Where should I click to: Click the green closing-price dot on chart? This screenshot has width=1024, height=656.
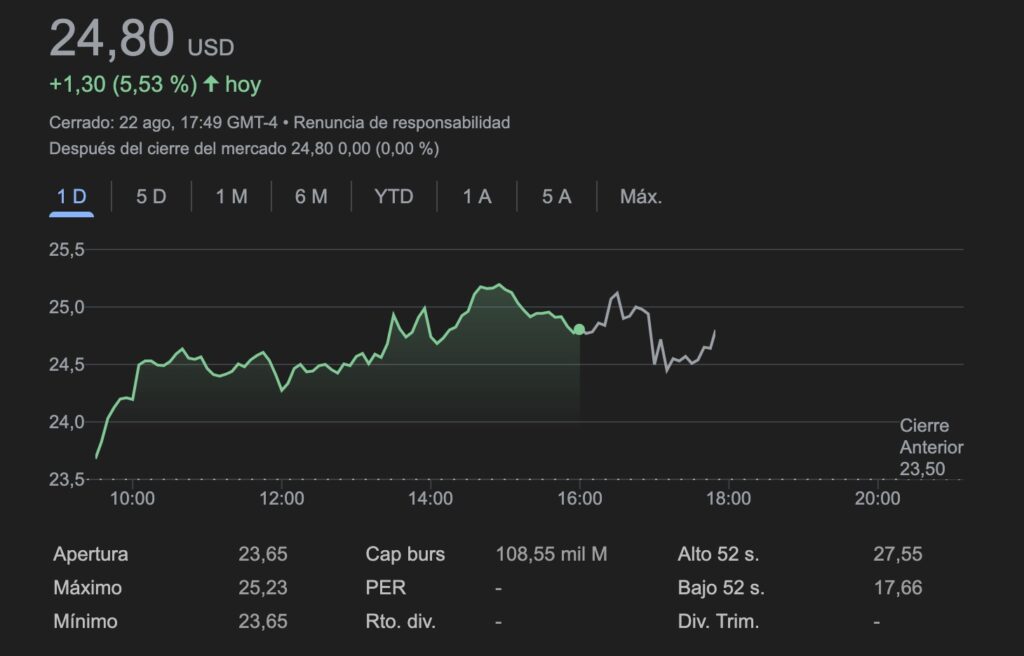click(x=579, y=329)
